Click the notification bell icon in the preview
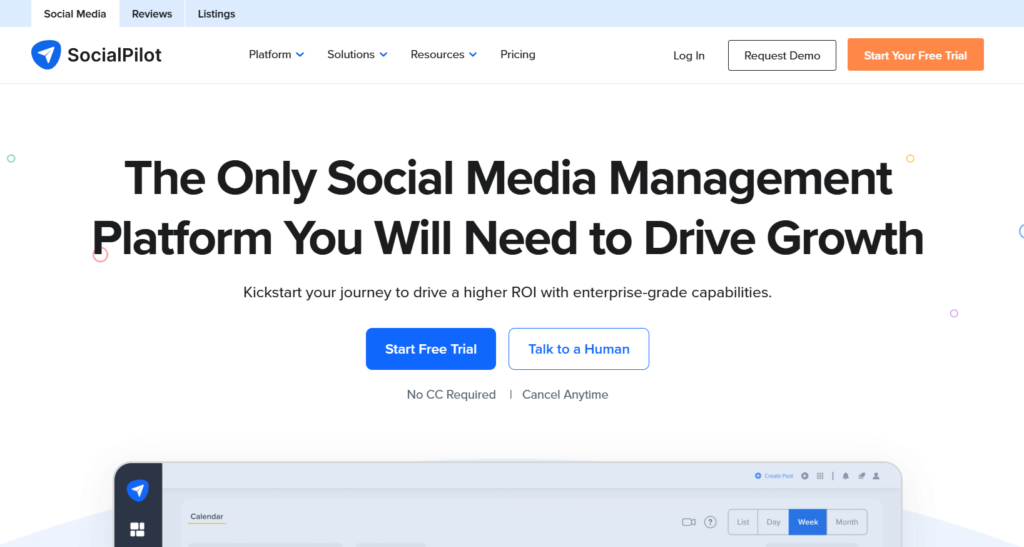The height and width of the screenshot is (547, 1024). point(846,476)
